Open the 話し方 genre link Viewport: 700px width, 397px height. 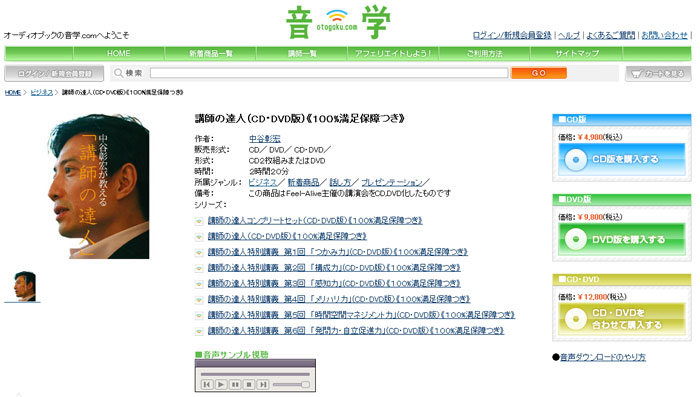click(x=340, y=182)
